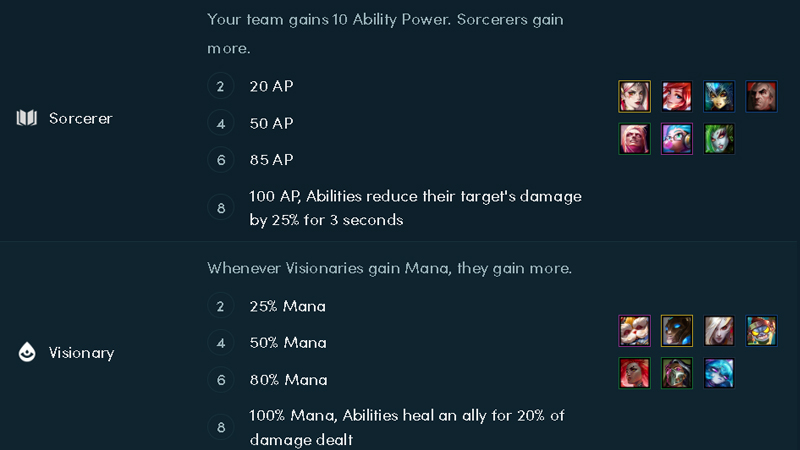This screenshot has width=800, height=450.
Task: Select white-haired gold-bordered Sorcerer champion portrait
Action: click(x=634, y=96)
